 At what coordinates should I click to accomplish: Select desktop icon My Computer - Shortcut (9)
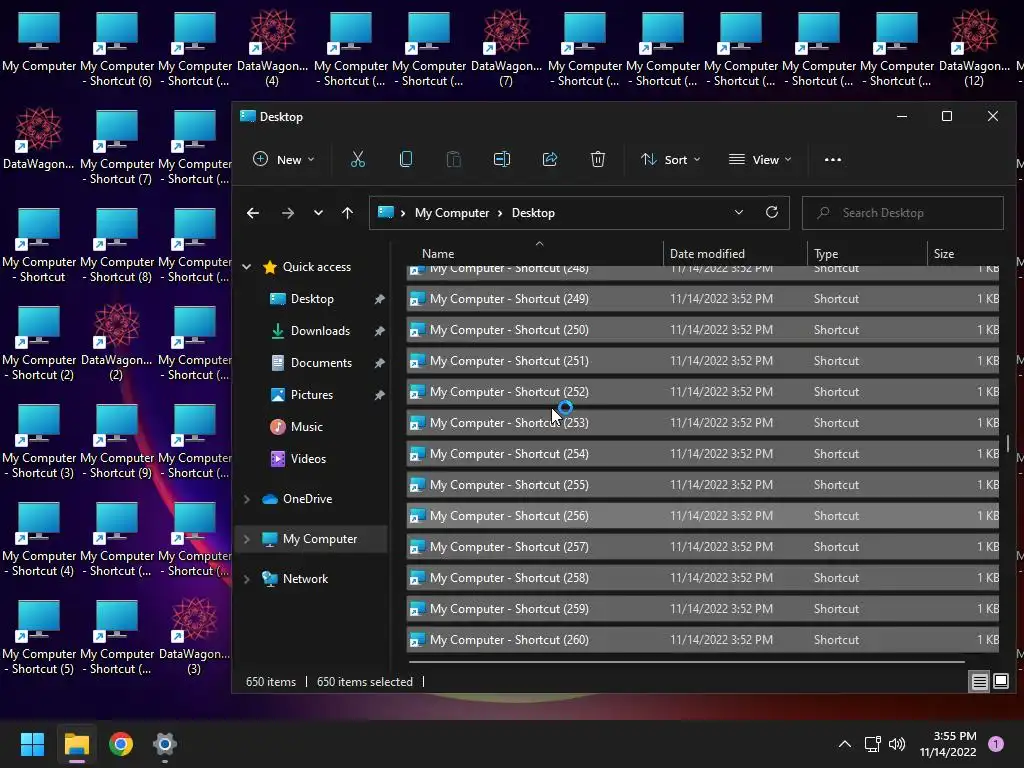(117, 441)
